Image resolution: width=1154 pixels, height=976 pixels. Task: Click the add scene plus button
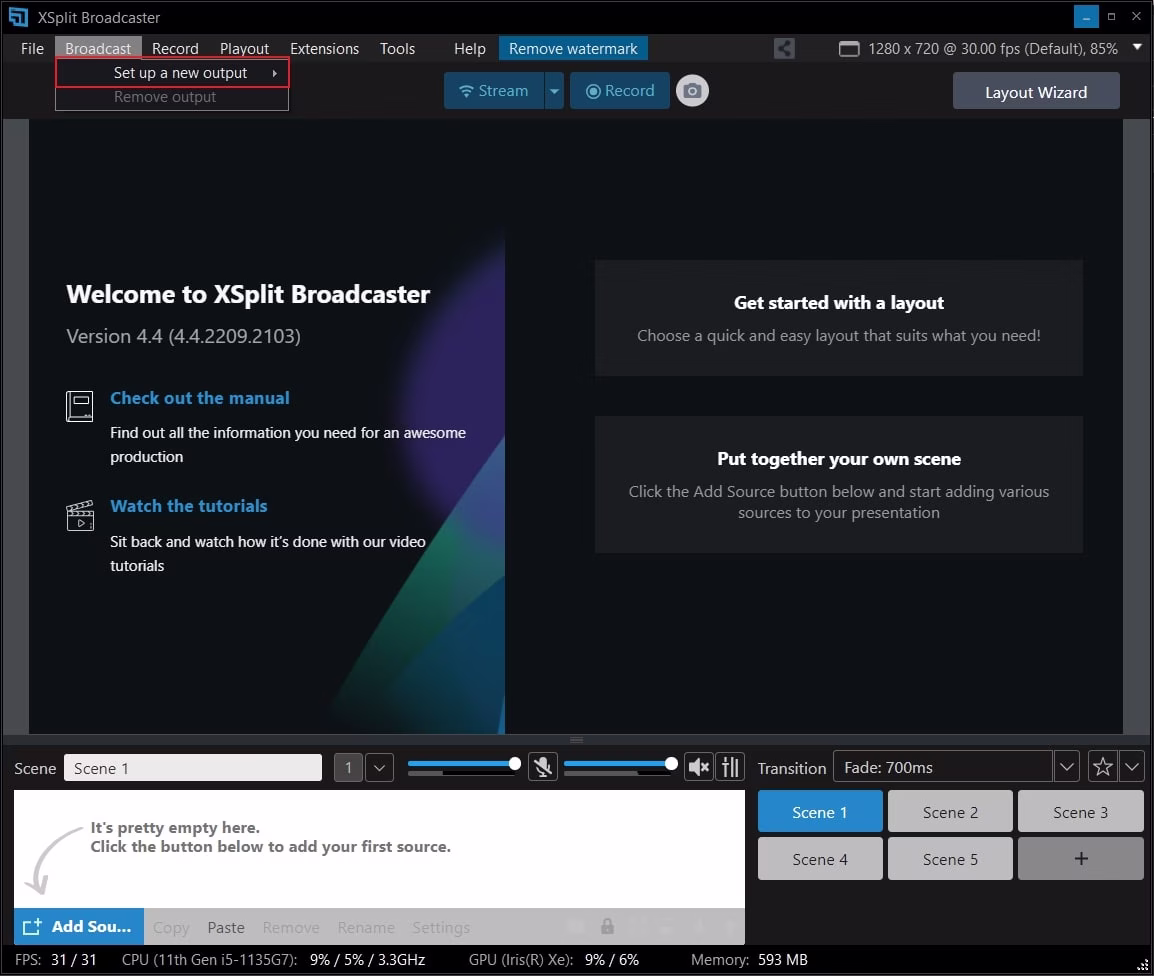[x=1080, y=858]
